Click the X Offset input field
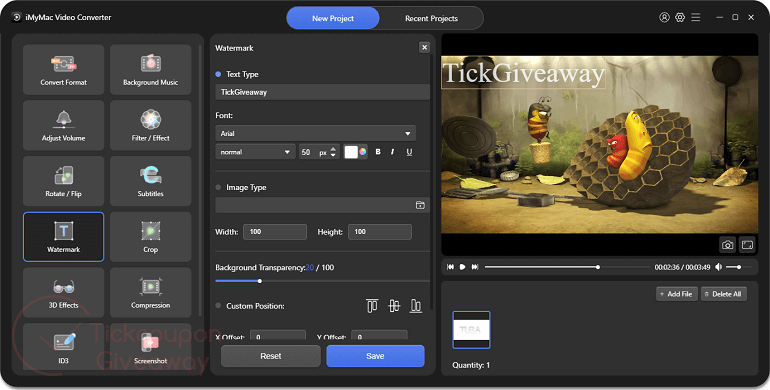 (278, 335)
